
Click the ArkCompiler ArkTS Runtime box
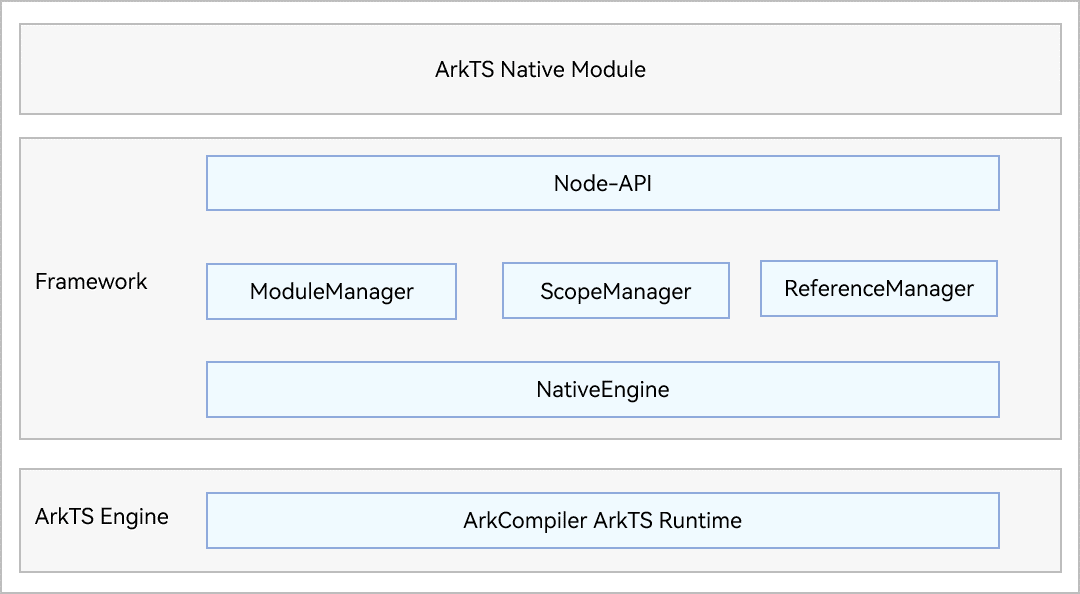pos(602,520)
